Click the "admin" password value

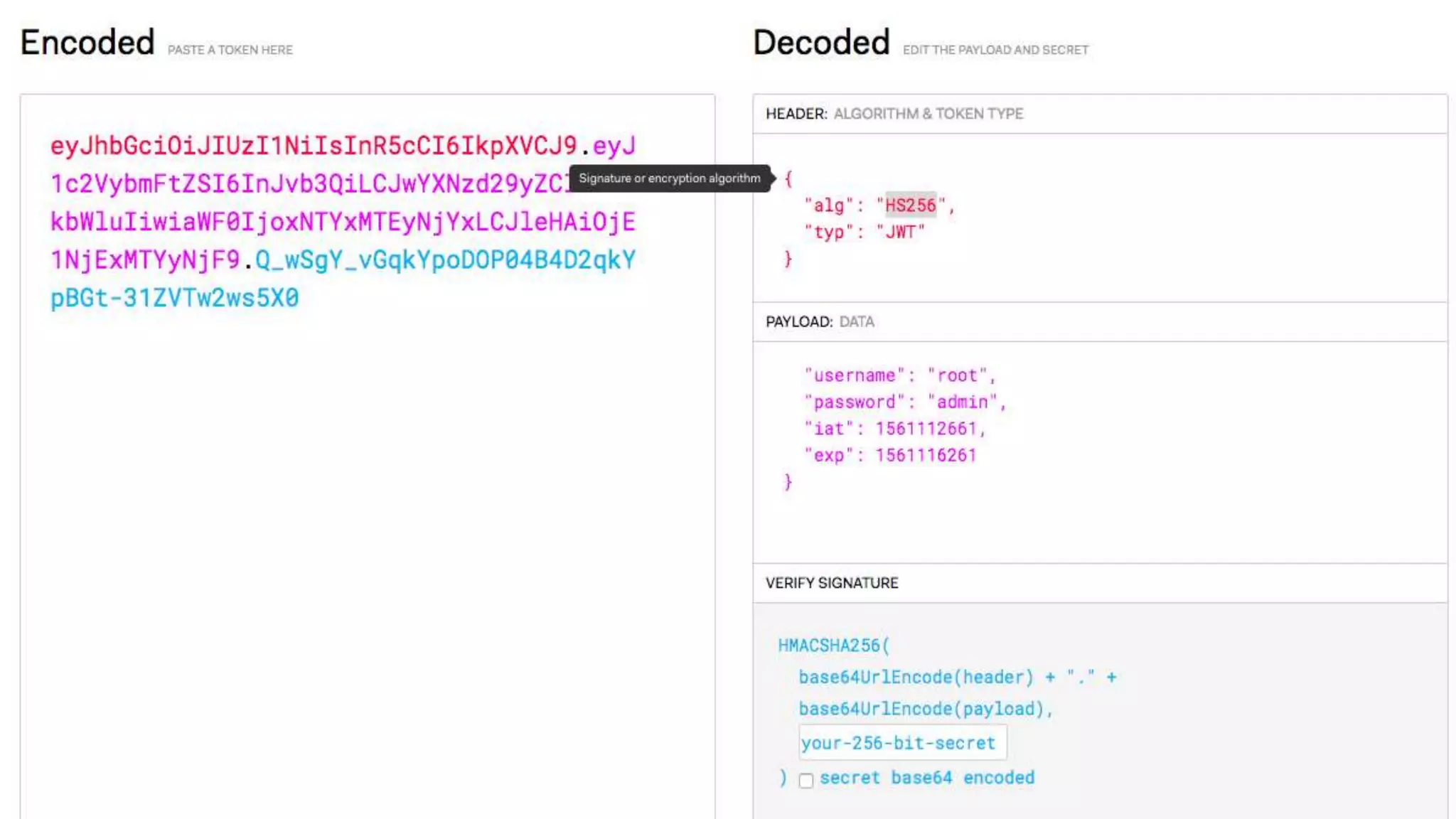pyautogui.click(x=962, y=402)
